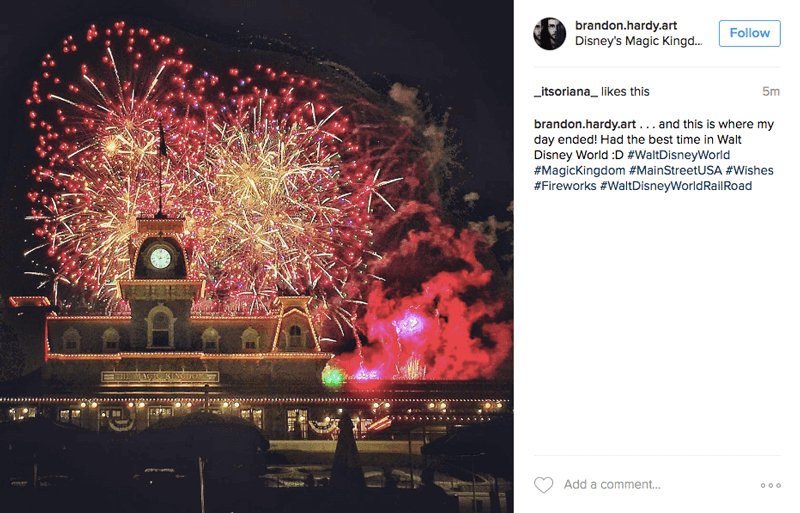Open the #Fireworks hashtag
Screen dimensions: 800x513
point(565,186)
